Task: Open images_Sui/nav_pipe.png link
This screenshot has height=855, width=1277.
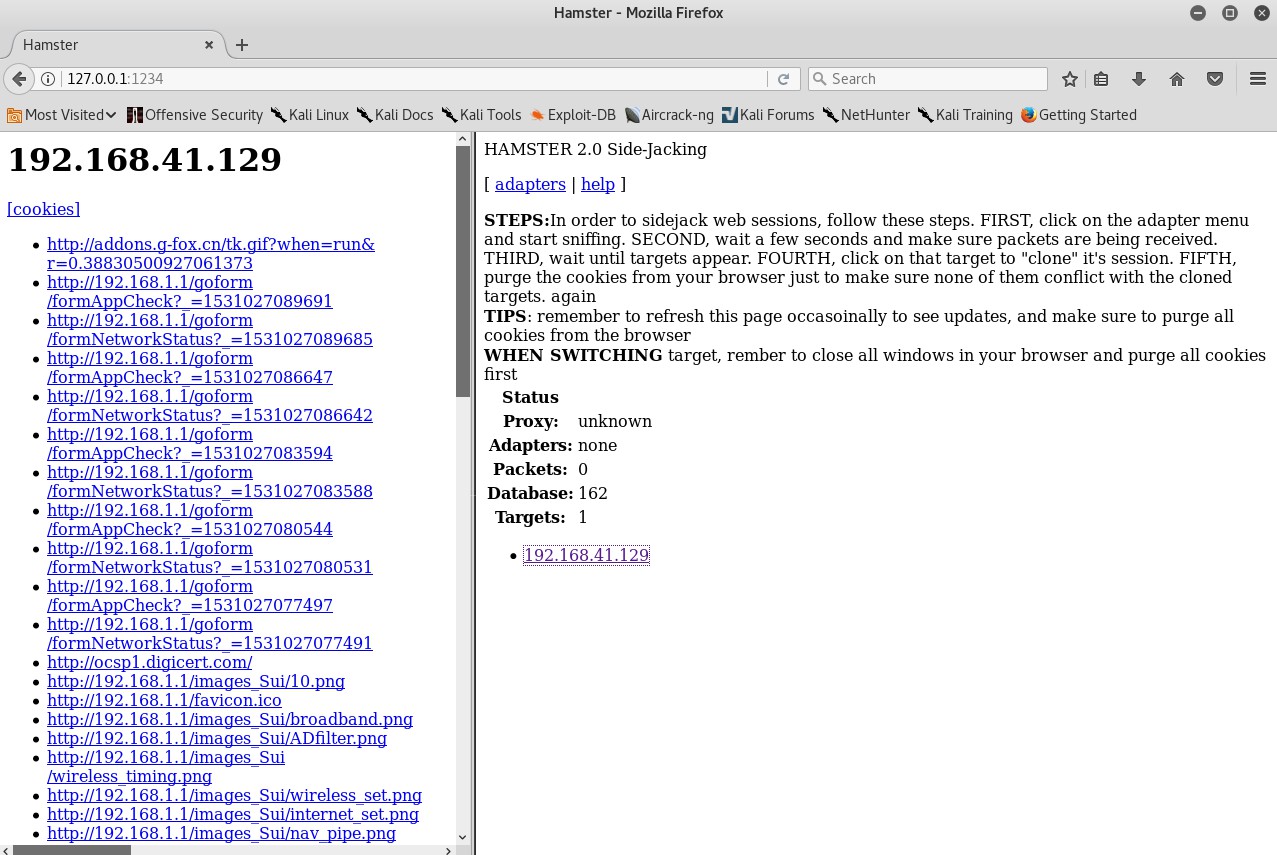Action: (x=221, y=833)
